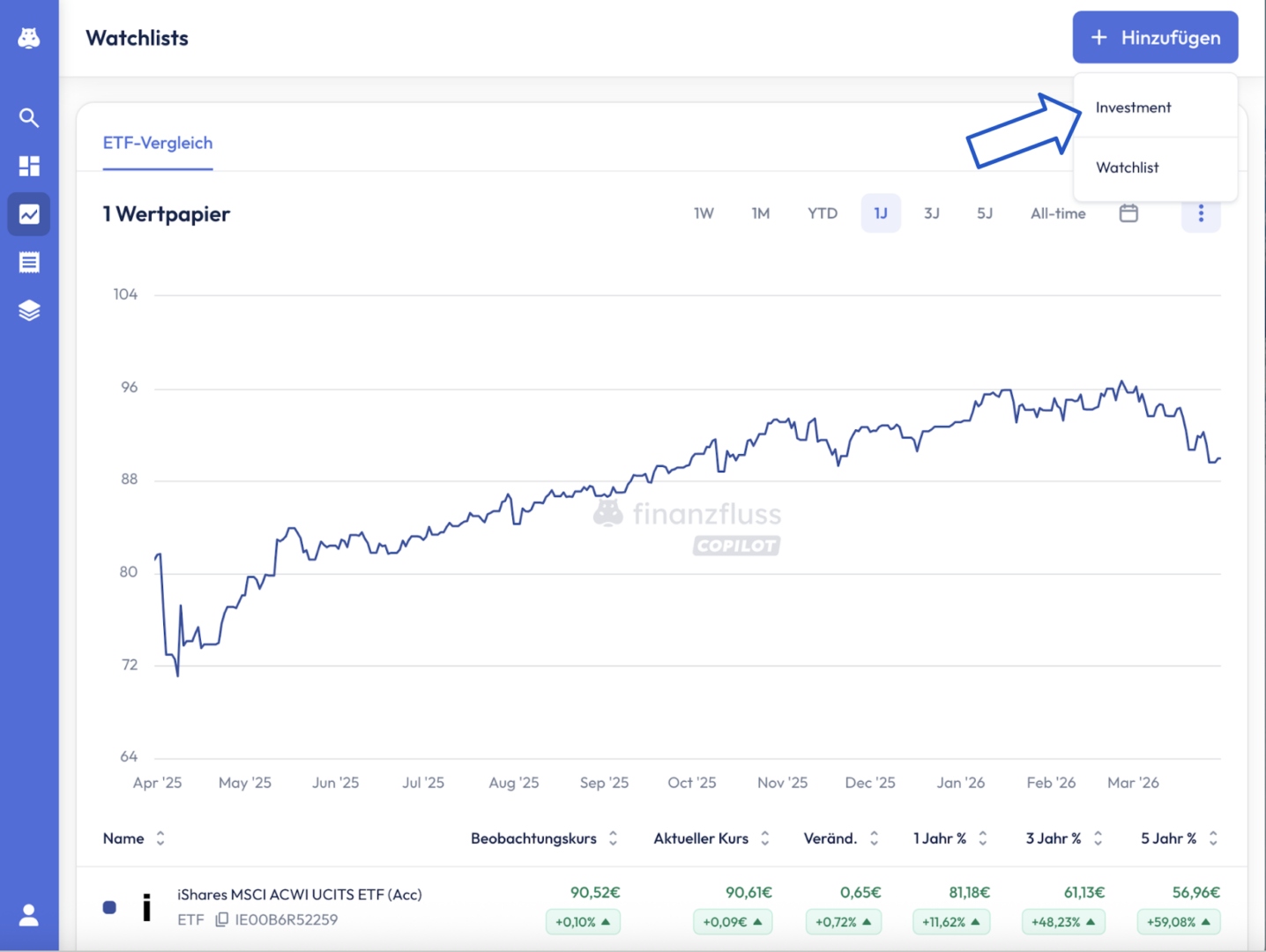Click the Hinzufügen button
1266x952 pixels.
pos(1155,38)
